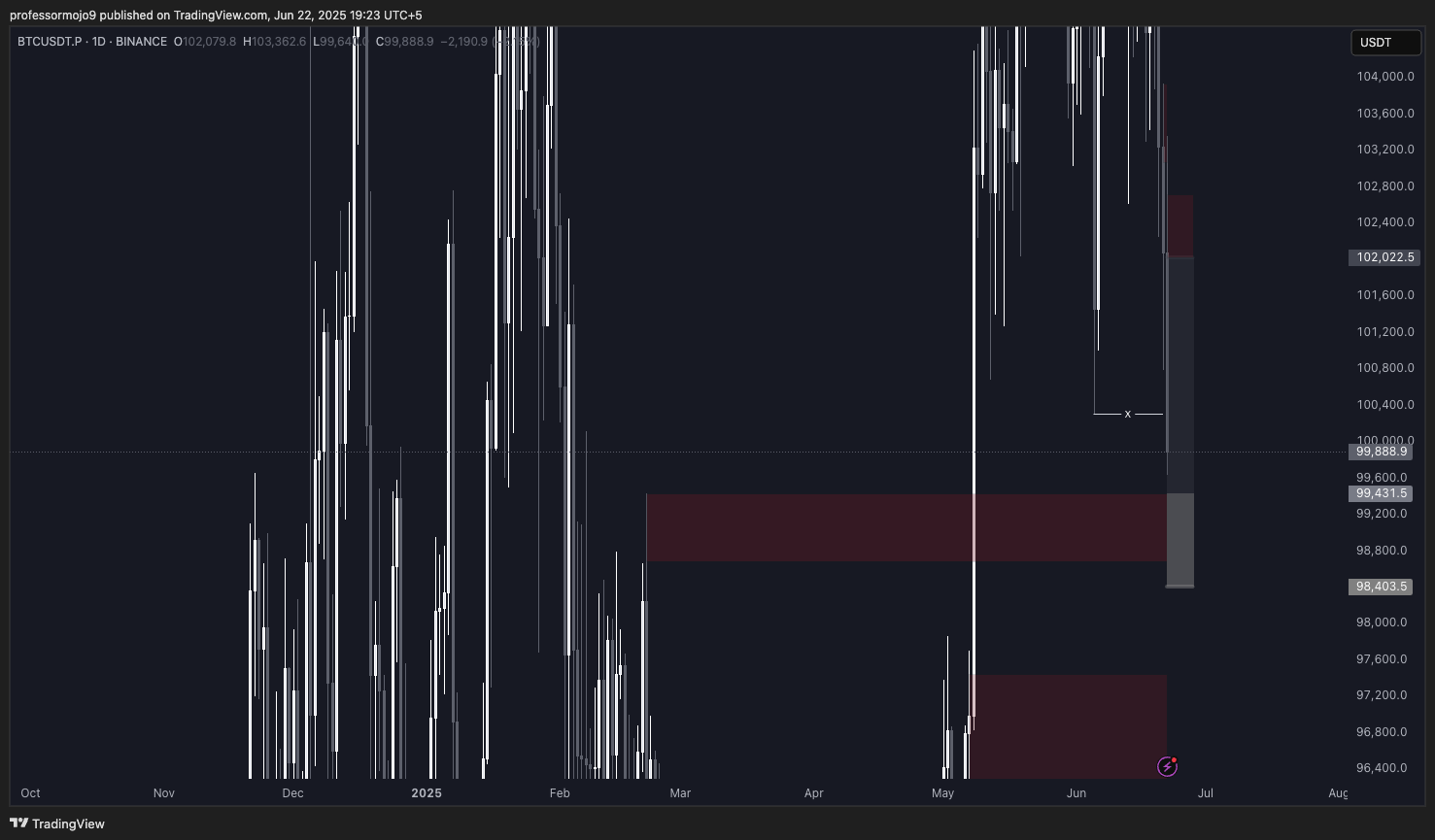Click the close value C99,888.9

(x=405, y=42)
